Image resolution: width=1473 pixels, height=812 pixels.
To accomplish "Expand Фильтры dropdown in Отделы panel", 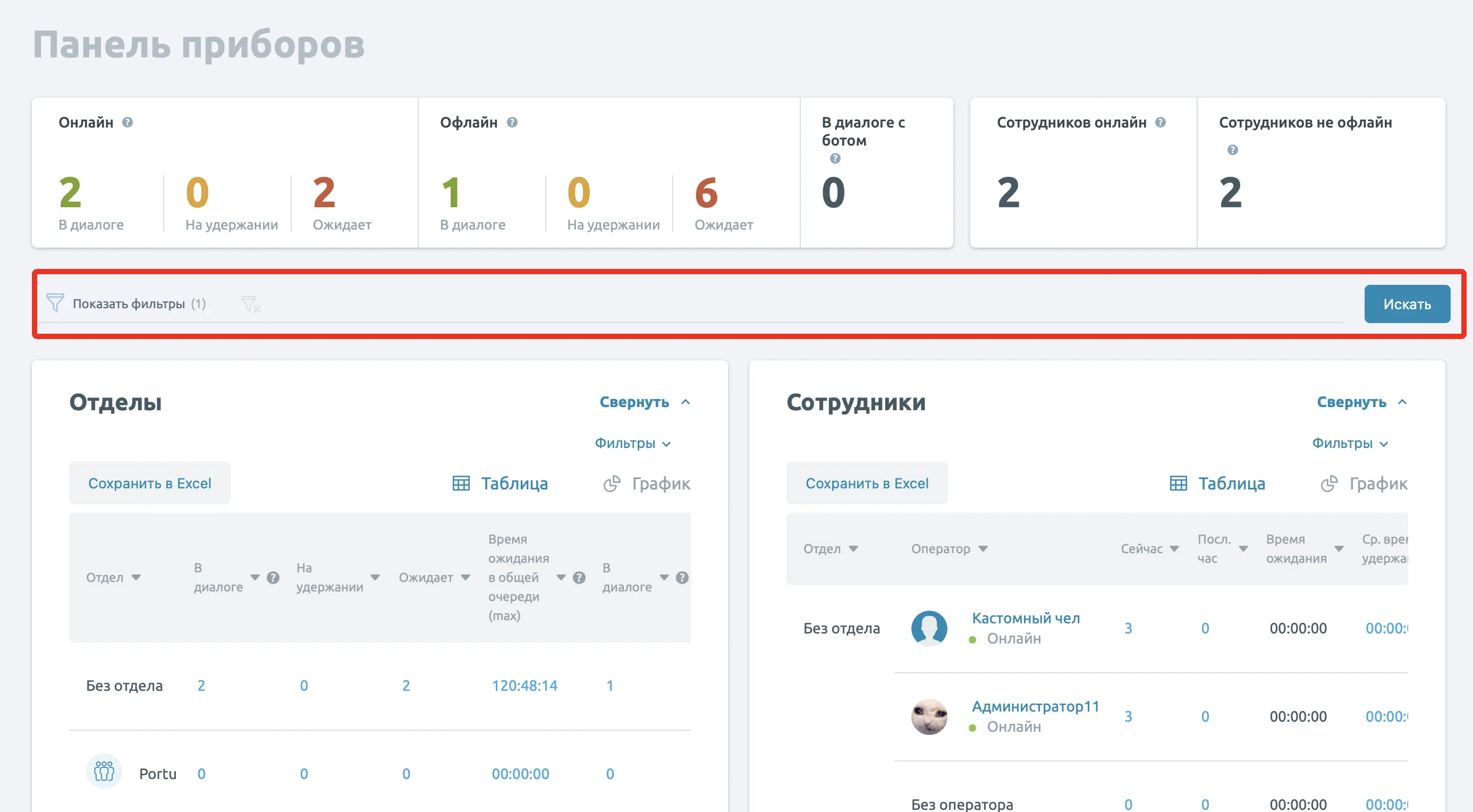I will [x=632, y=443].
